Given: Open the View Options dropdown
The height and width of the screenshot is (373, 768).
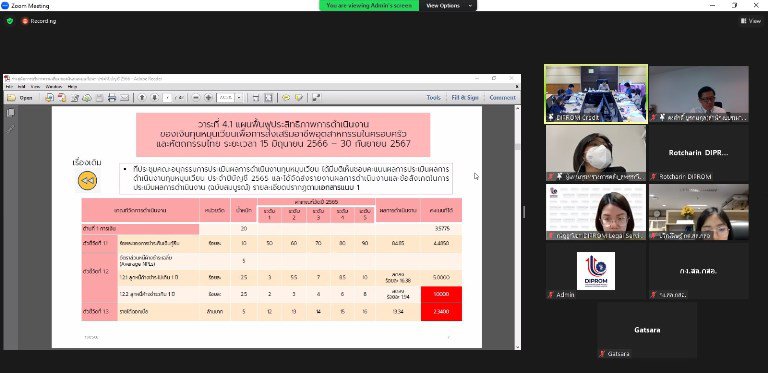Looking at the screenshot, I should pos(449,5).
